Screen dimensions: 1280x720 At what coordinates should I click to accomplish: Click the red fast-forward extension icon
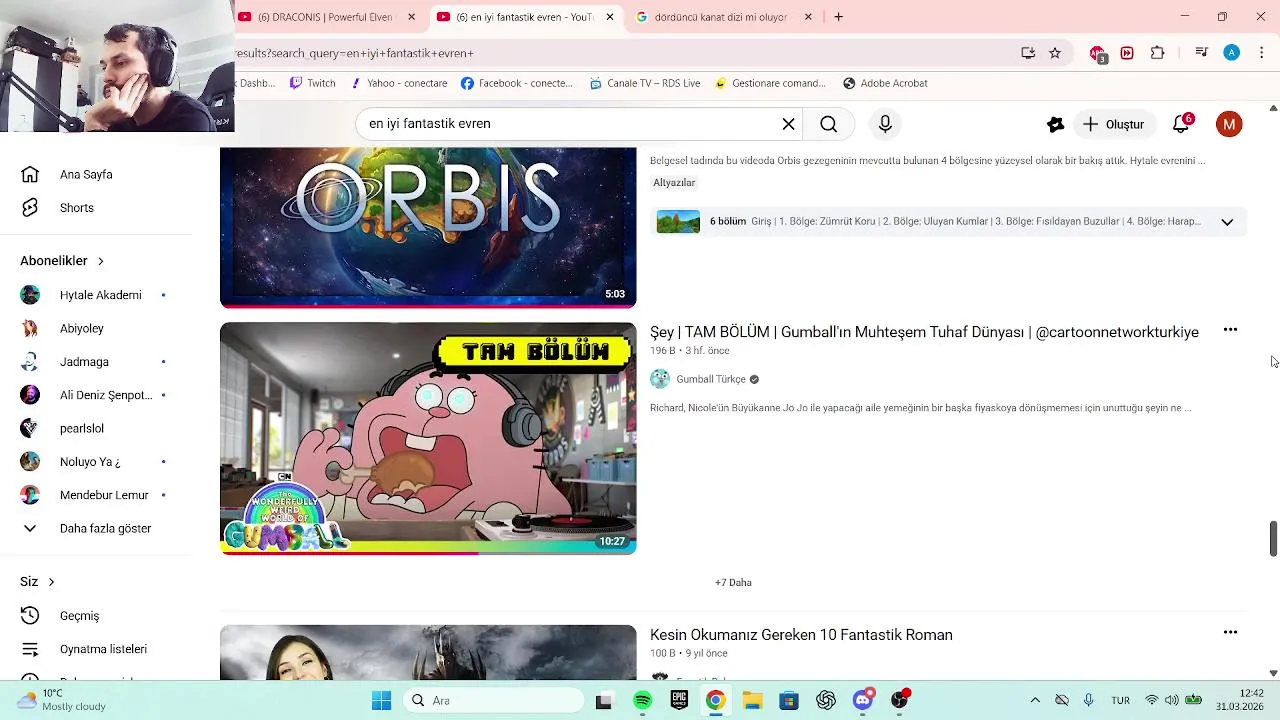click(x=1127, y=53)
